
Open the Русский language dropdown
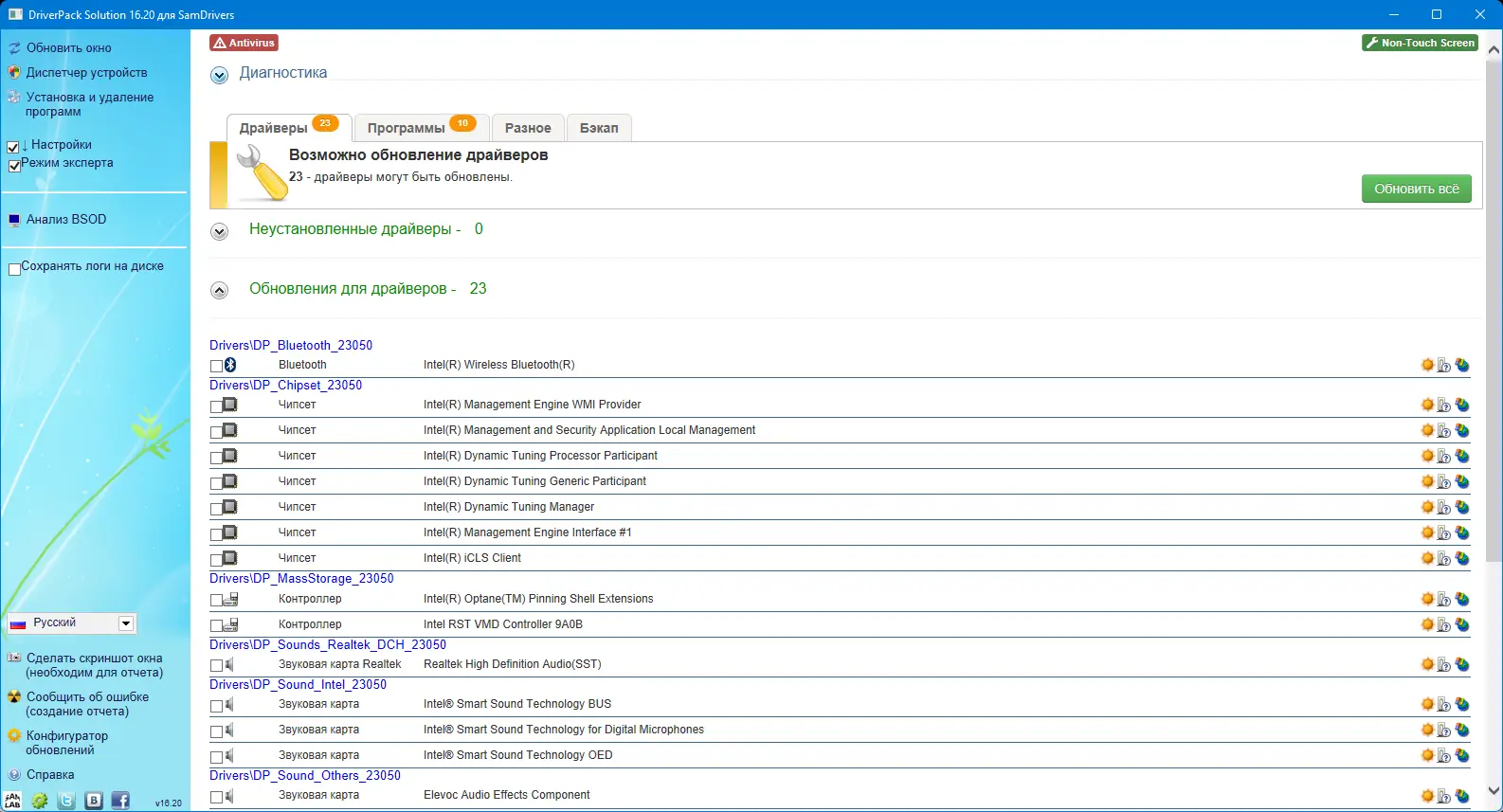(72, 623)
